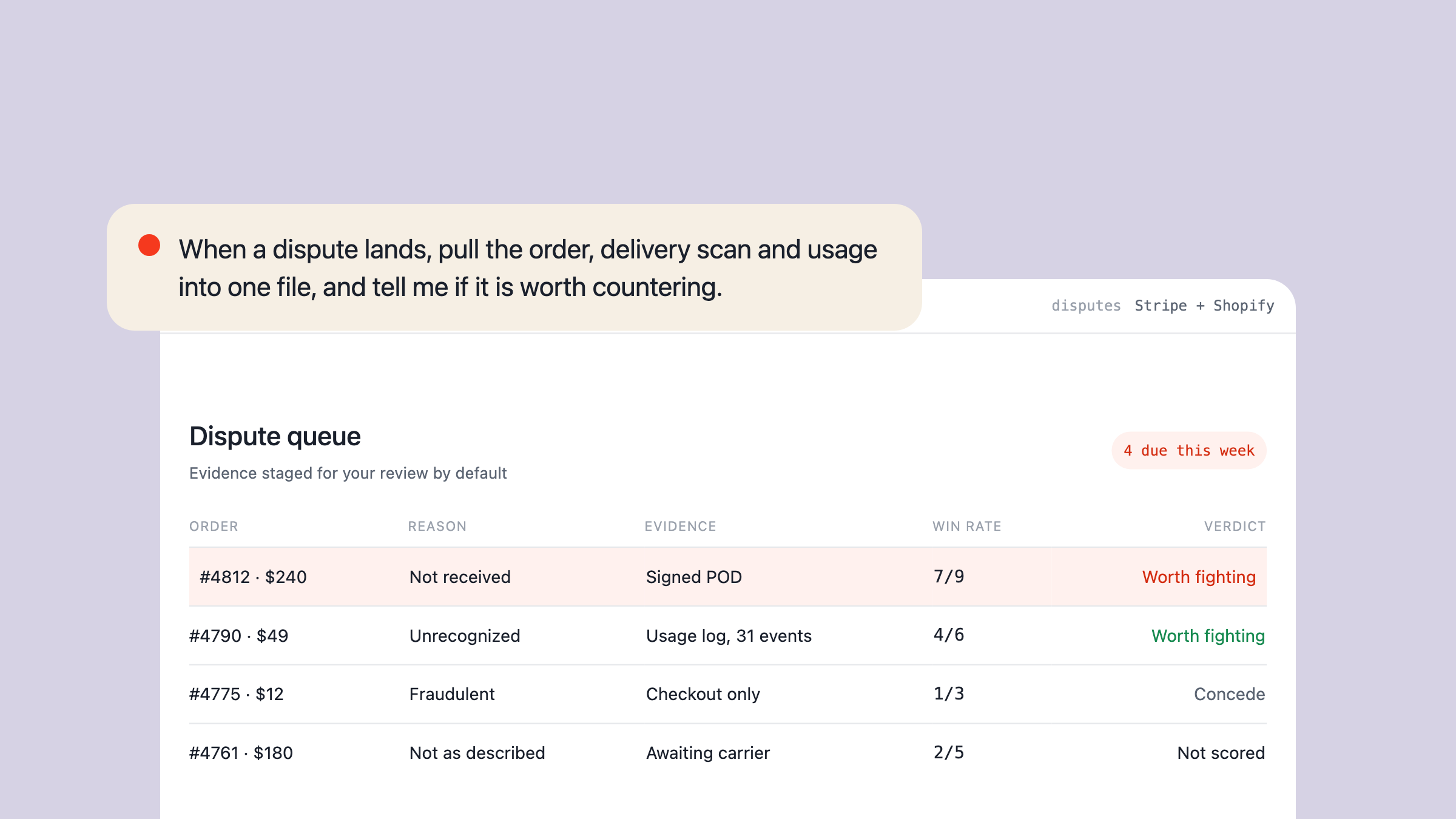Sort by the ORDER column header
Screen dimensions: 1456x819
pos(214,527)
